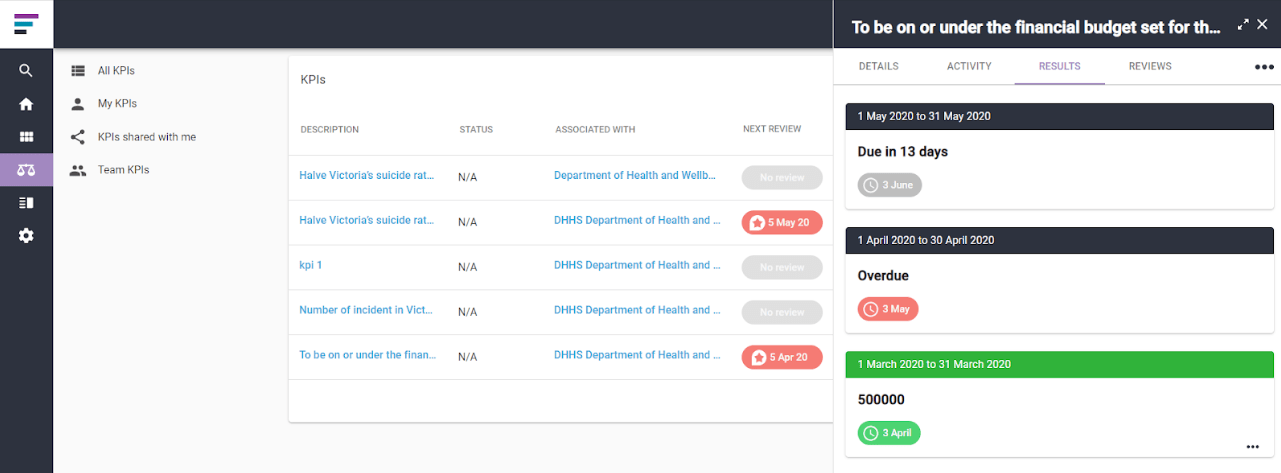1281x473 pixels.
Task: Click the Overdue result text
Action: 883,276
